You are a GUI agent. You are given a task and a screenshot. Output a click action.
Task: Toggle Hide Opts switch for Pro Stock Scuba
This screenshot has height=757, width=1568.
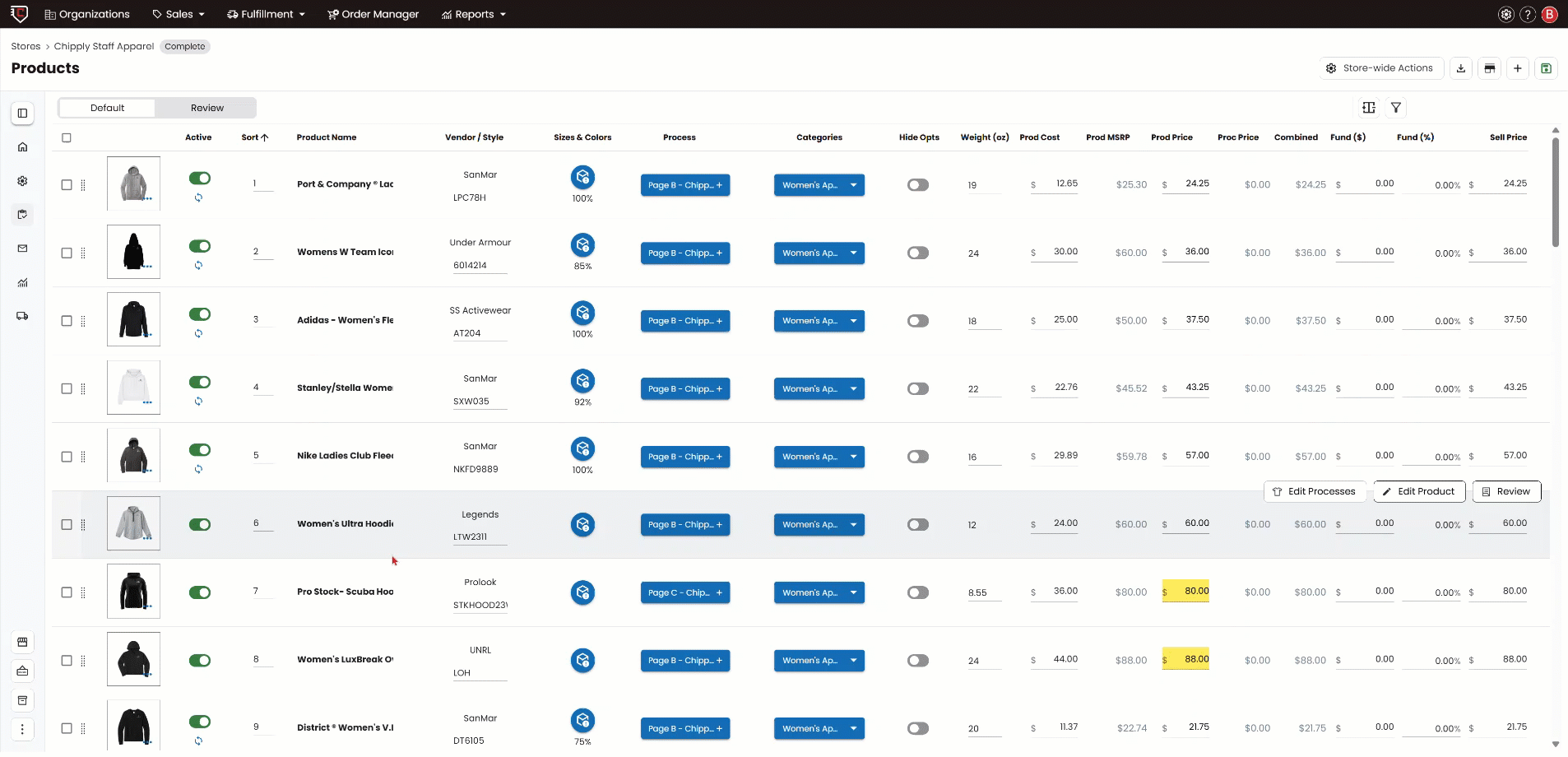(x=918, y=592)
